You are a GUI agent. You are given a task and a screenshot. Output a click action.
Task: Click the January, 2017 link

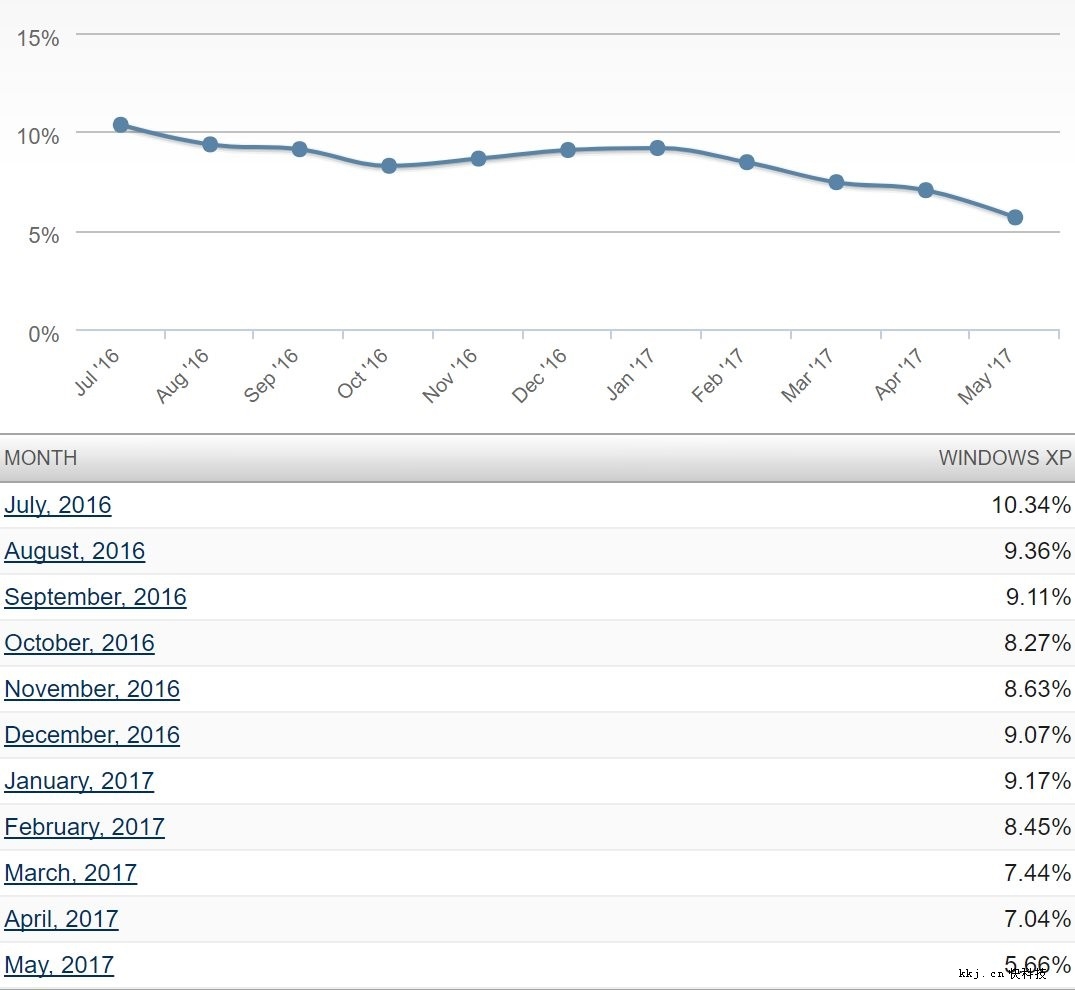79,781
